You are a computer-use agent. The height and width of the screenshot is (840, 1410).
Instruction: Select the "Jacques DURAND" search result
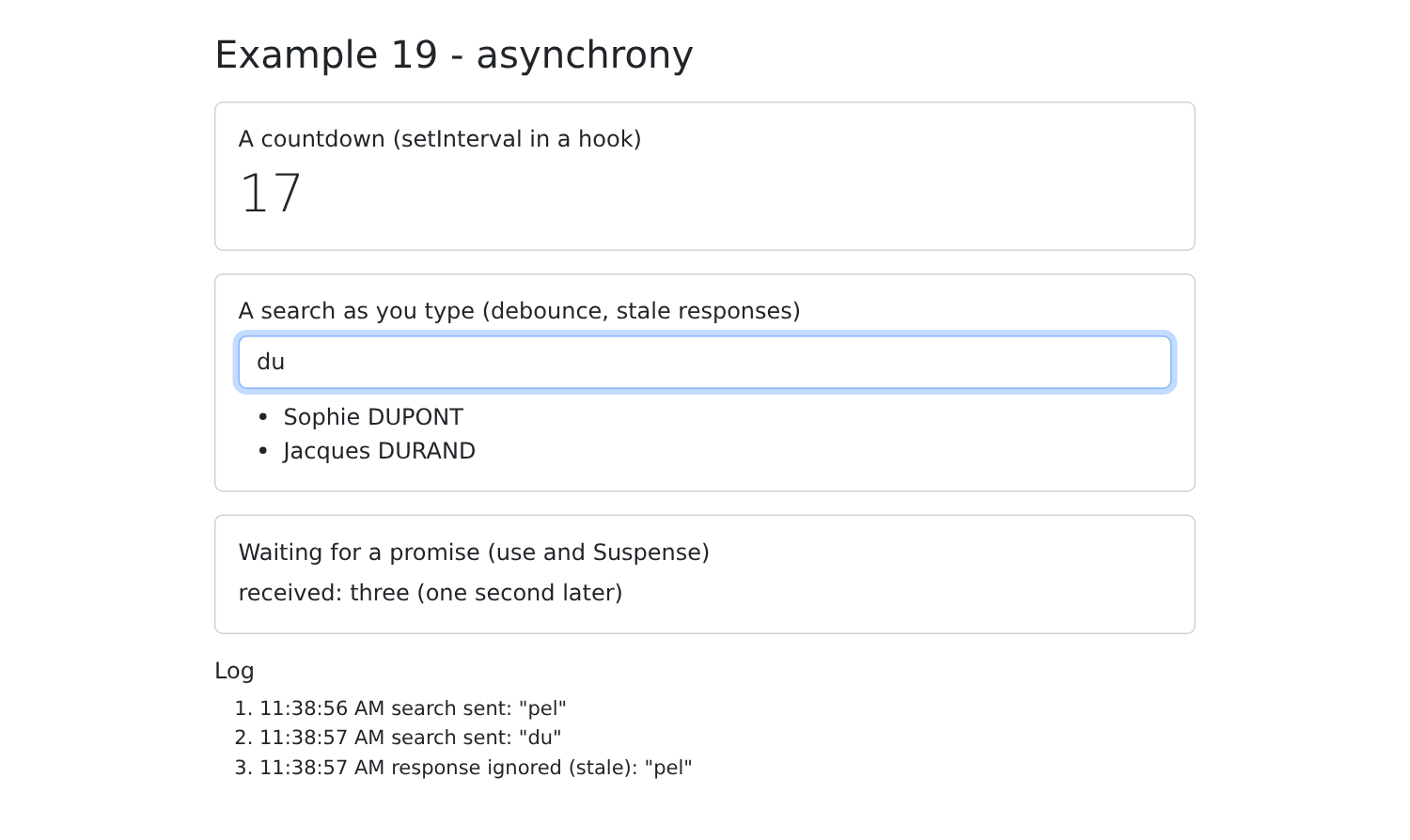(x=379, y=451)
